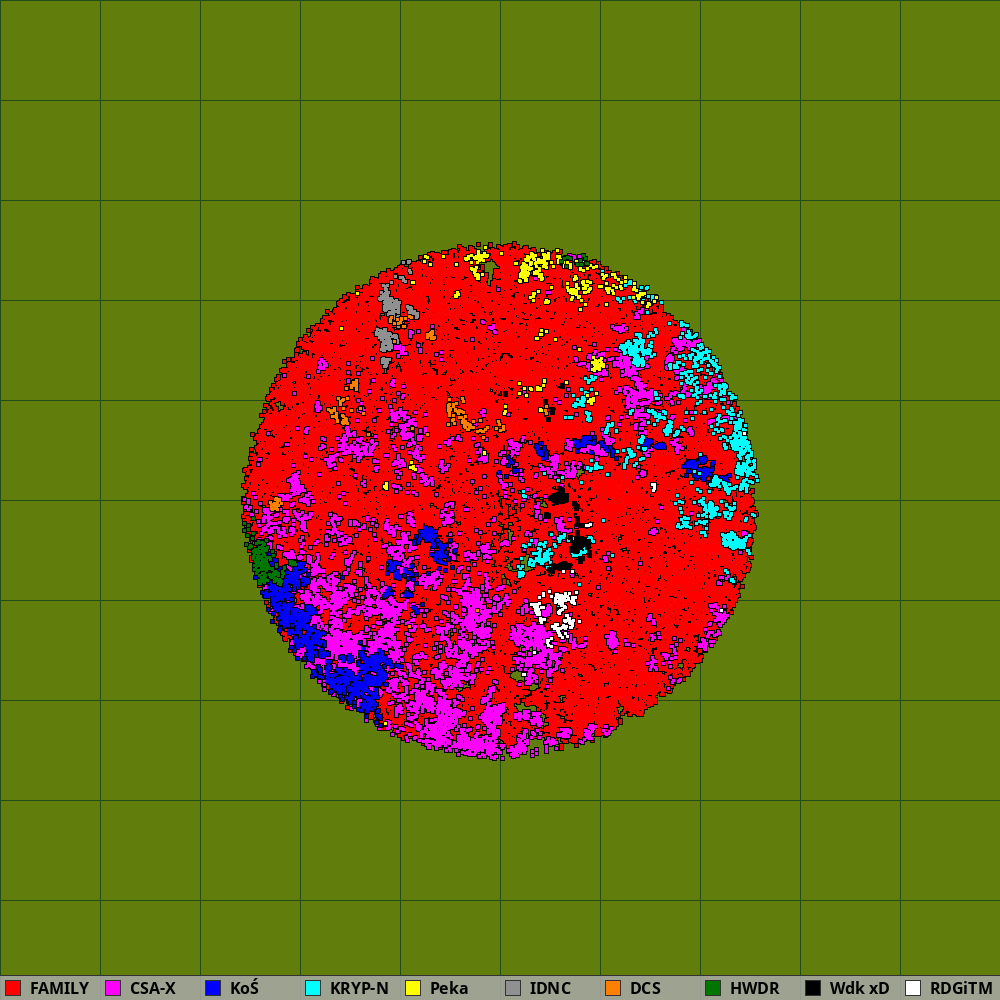Image resolution: width=1000 pixels, height=1000 pixels.
Task: Select the KRYP-N legend label
Action: pos(359,989)
